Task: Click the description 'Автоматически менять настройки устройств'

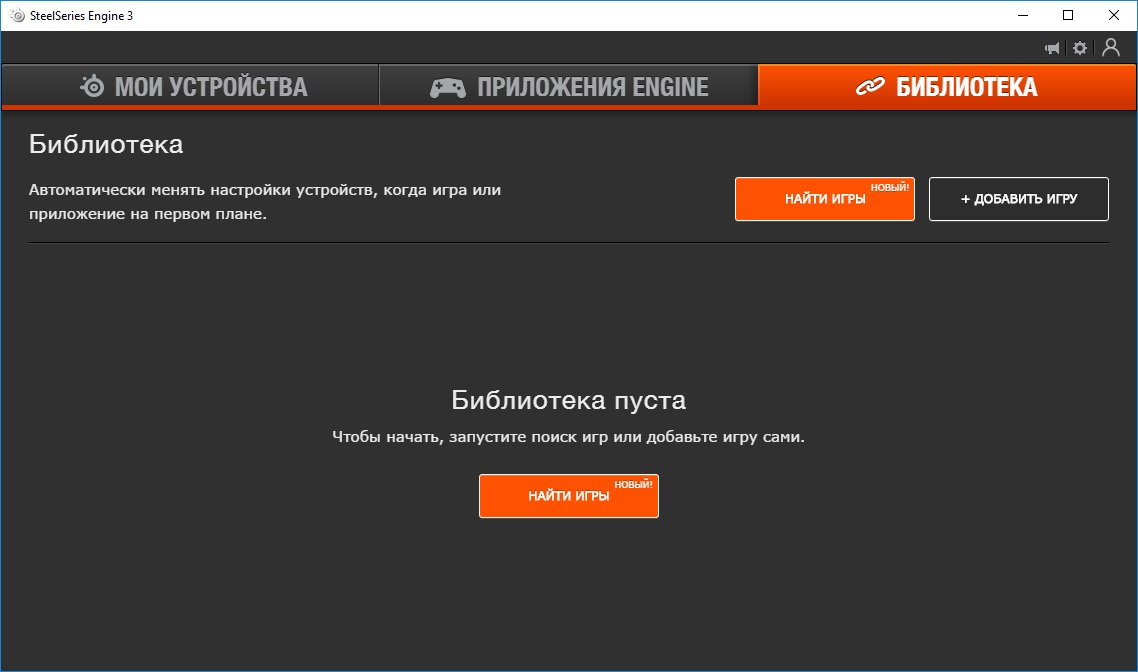Action: pyautogui.click(x=202, y=190)
